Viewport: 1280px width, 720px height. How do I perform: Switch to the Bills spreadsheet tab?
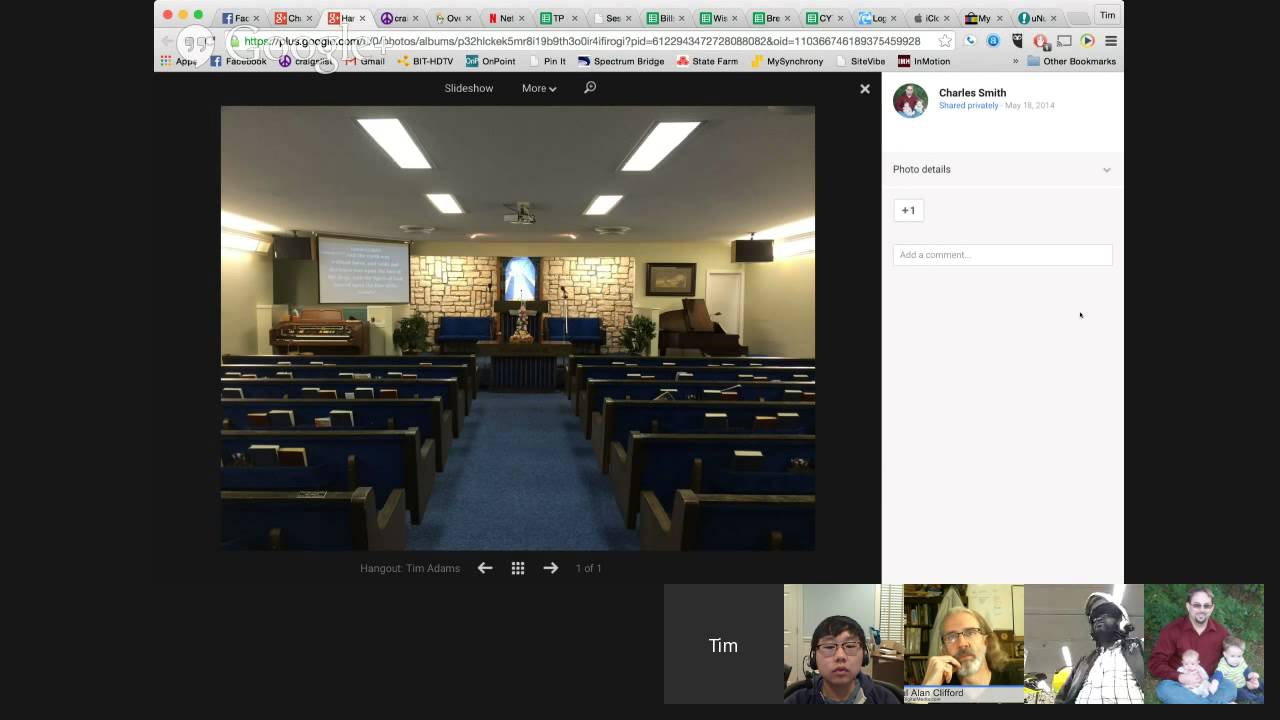click(x=665, y=18)
